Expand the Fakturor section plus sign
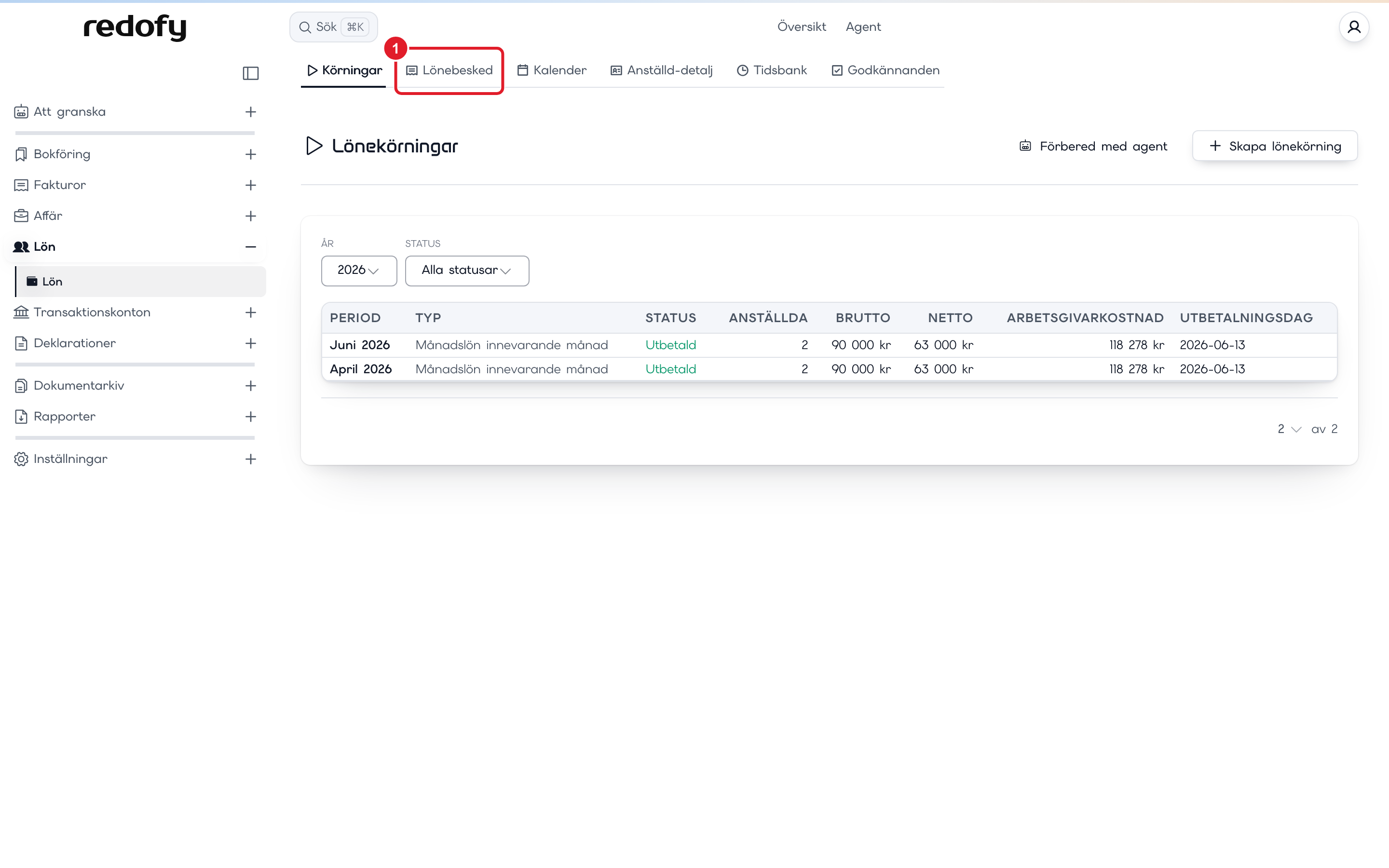This screenshot has width=1389, height=868. point(251,185)
